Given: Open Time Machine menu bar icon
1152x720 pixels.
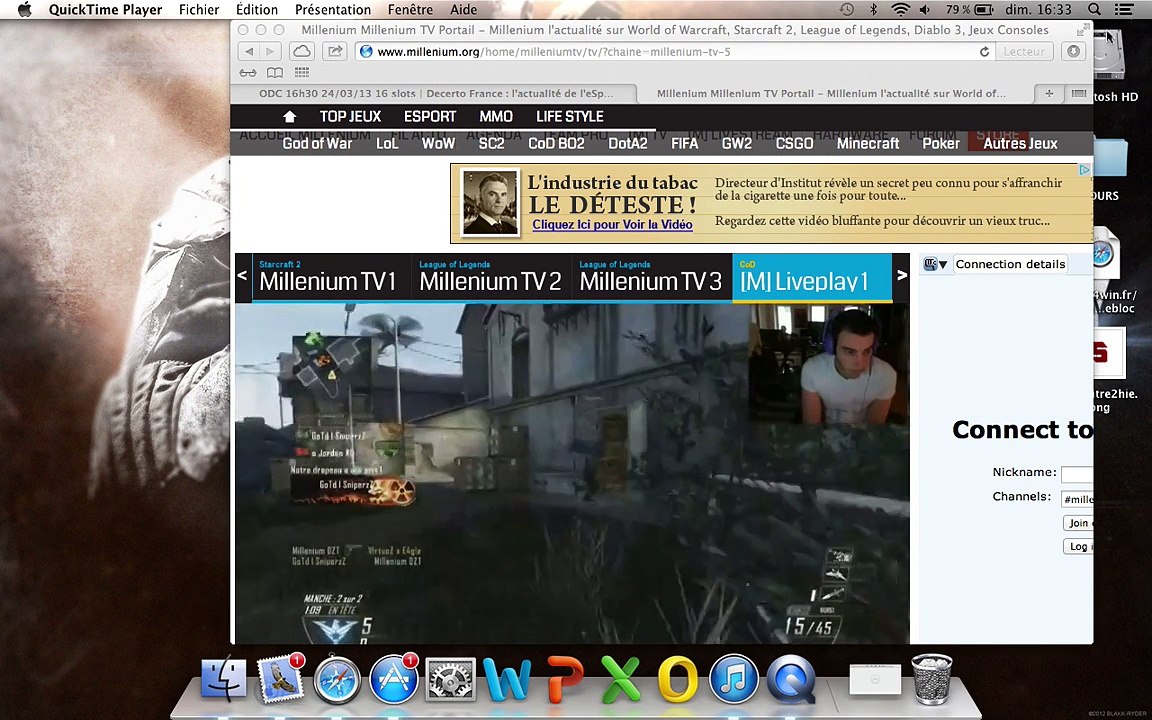Looking at the screenshot, I should click(847, 10).
